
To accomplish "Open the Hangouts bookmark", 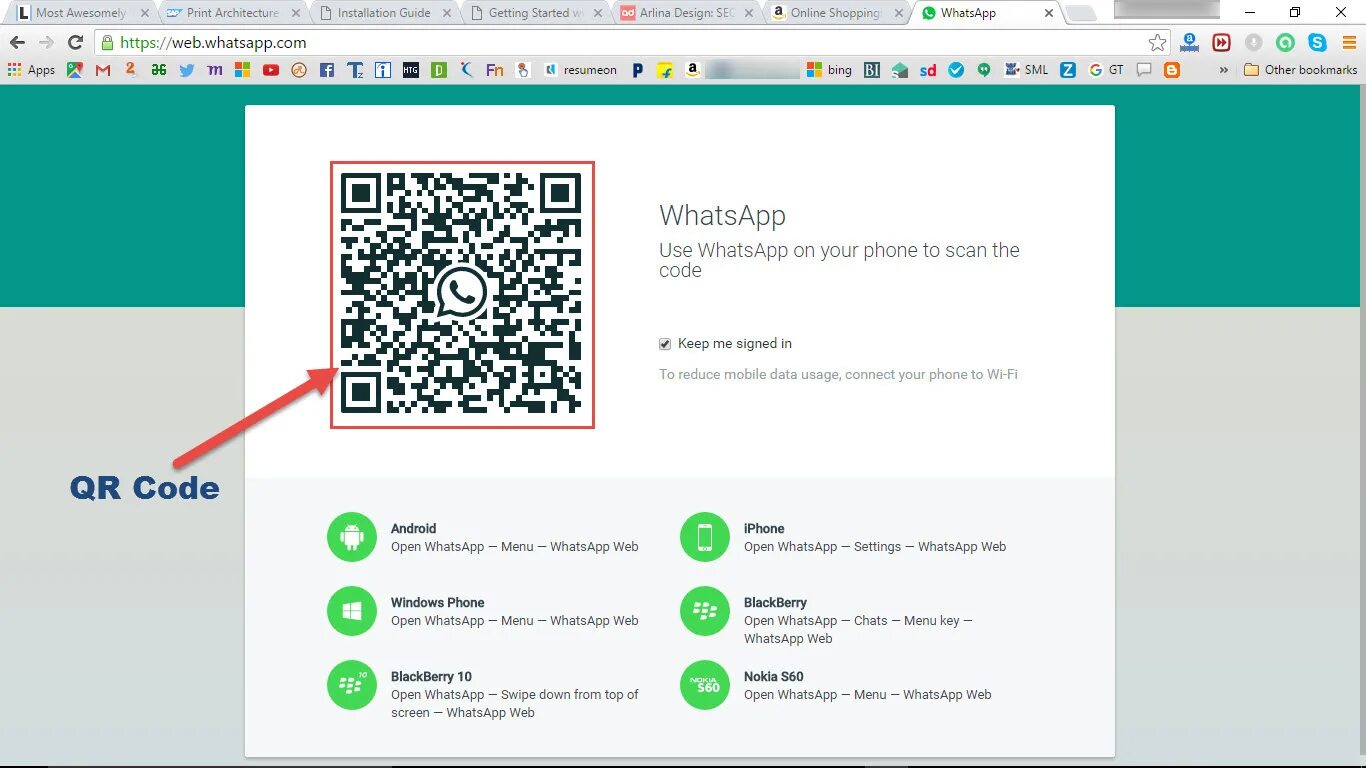I will [x=984, y=70].
